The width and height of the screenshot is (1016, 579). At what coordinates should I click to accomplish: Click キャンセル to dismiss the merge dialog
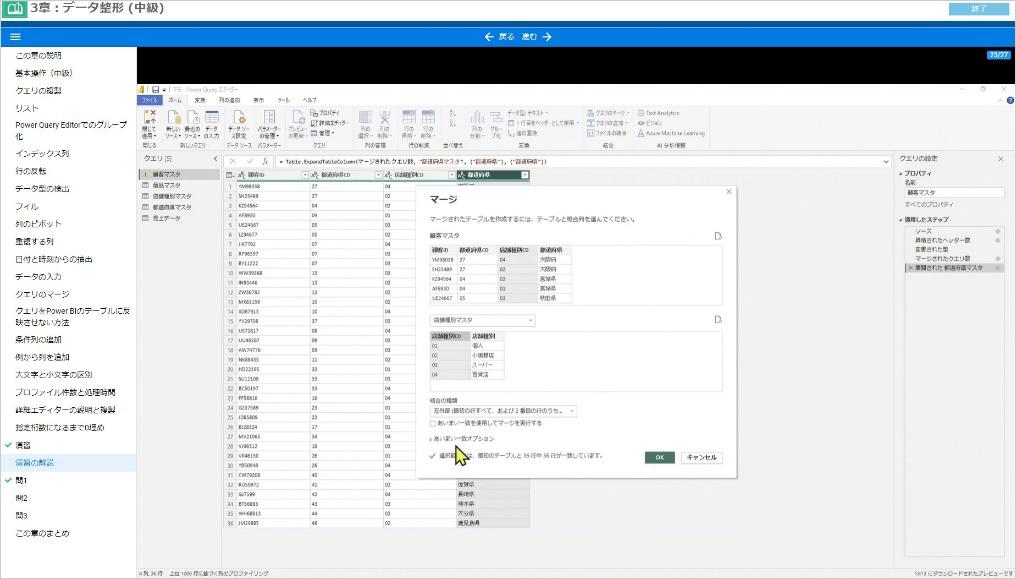coord(701,457)
